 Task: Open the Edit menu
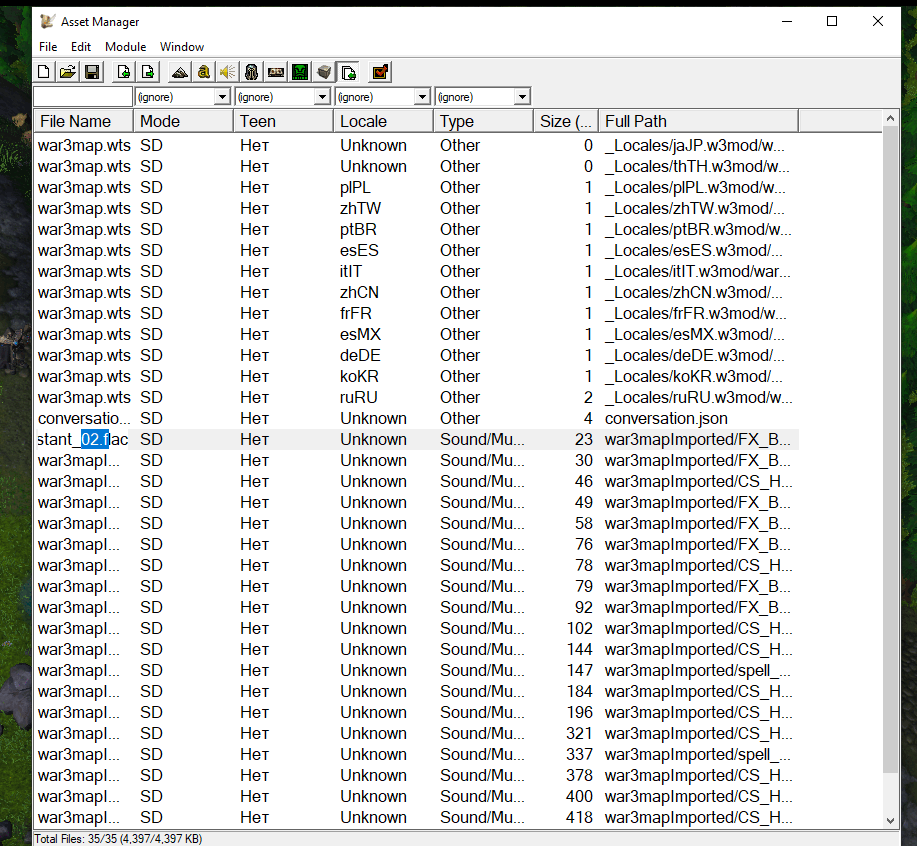pos(81,47)
